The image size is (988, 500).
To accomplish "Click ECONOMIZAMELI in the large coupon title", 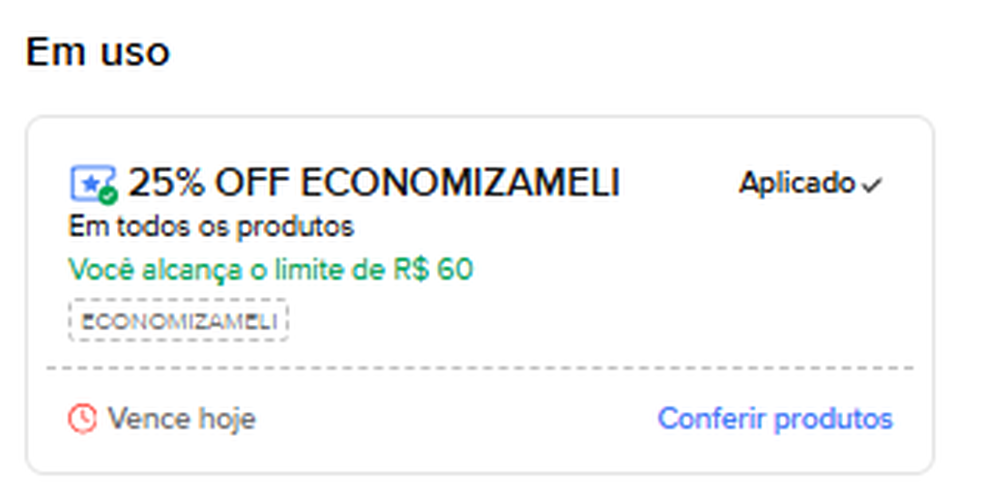I will [460, 183].
